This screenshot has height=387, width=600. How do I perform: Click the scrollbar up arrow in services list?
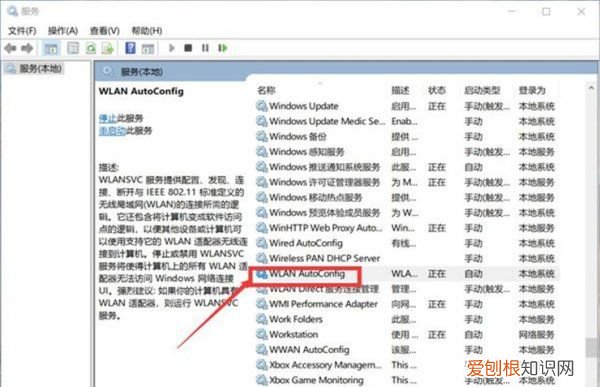tap(591, 88)
